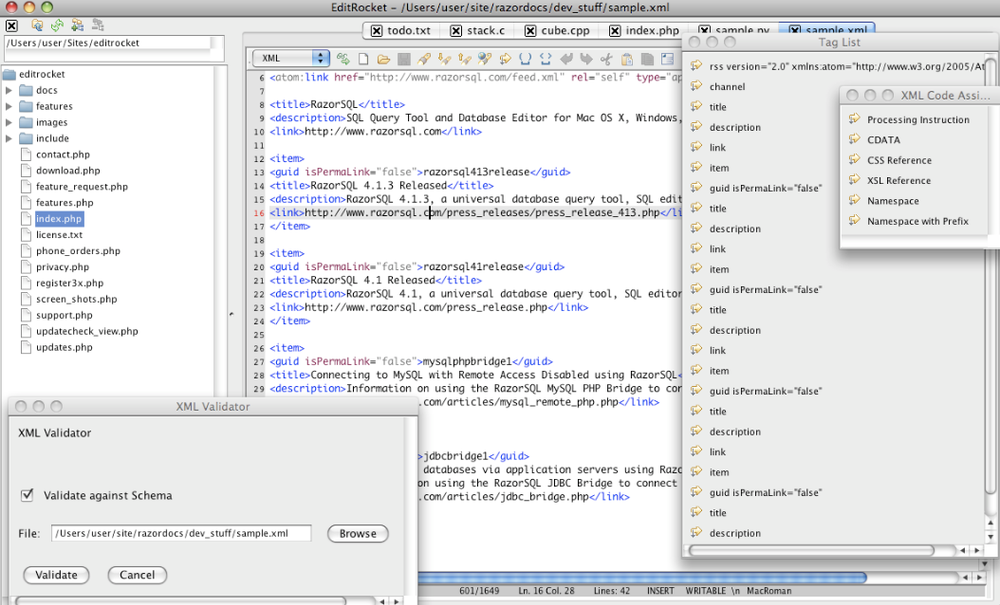The image size is (1000, 605).
Task: Click the find/replace globe flashlight icon
Action: point(485,59)
